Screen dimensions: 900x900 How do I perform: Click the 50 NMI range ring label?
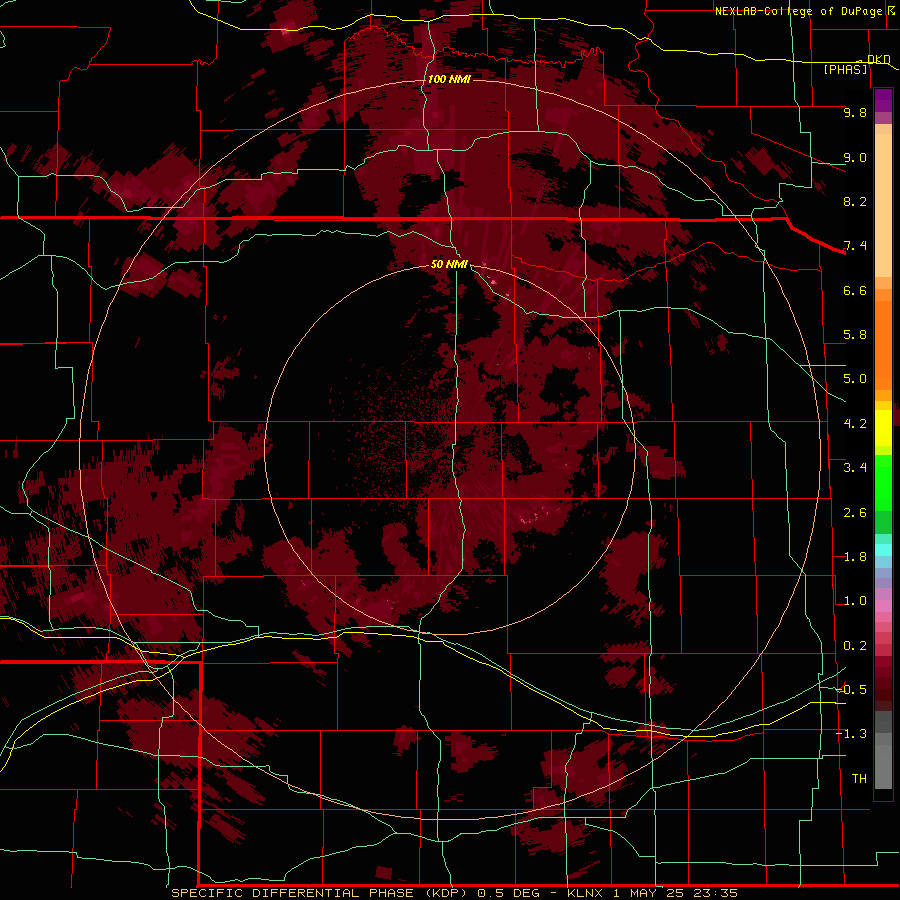coord(449,264)
